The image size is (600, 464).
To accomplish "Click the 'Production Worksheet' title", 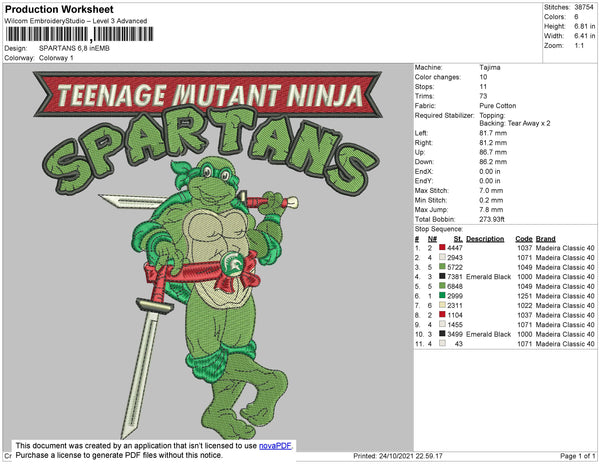I will click(59, 10).
